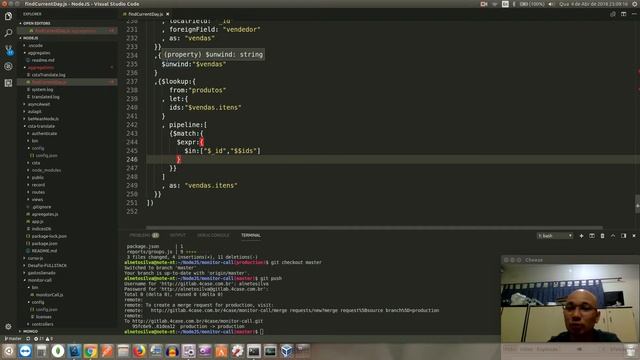Open .gitignore in the file tree
Image resolution: width=640 pixels, height=360 pixels.
coord(41,207)
